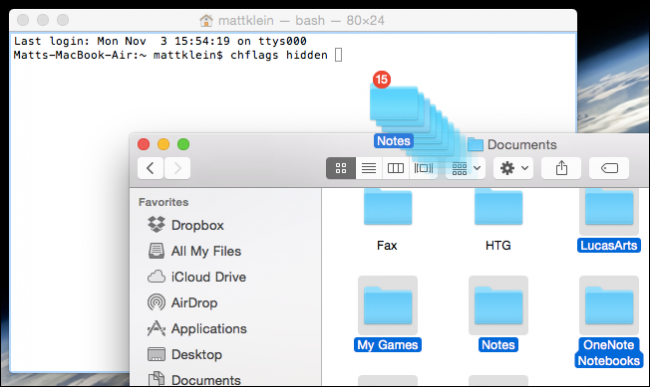Select the LucasArts folder icon
650x387 pixels.
point(609,207)
